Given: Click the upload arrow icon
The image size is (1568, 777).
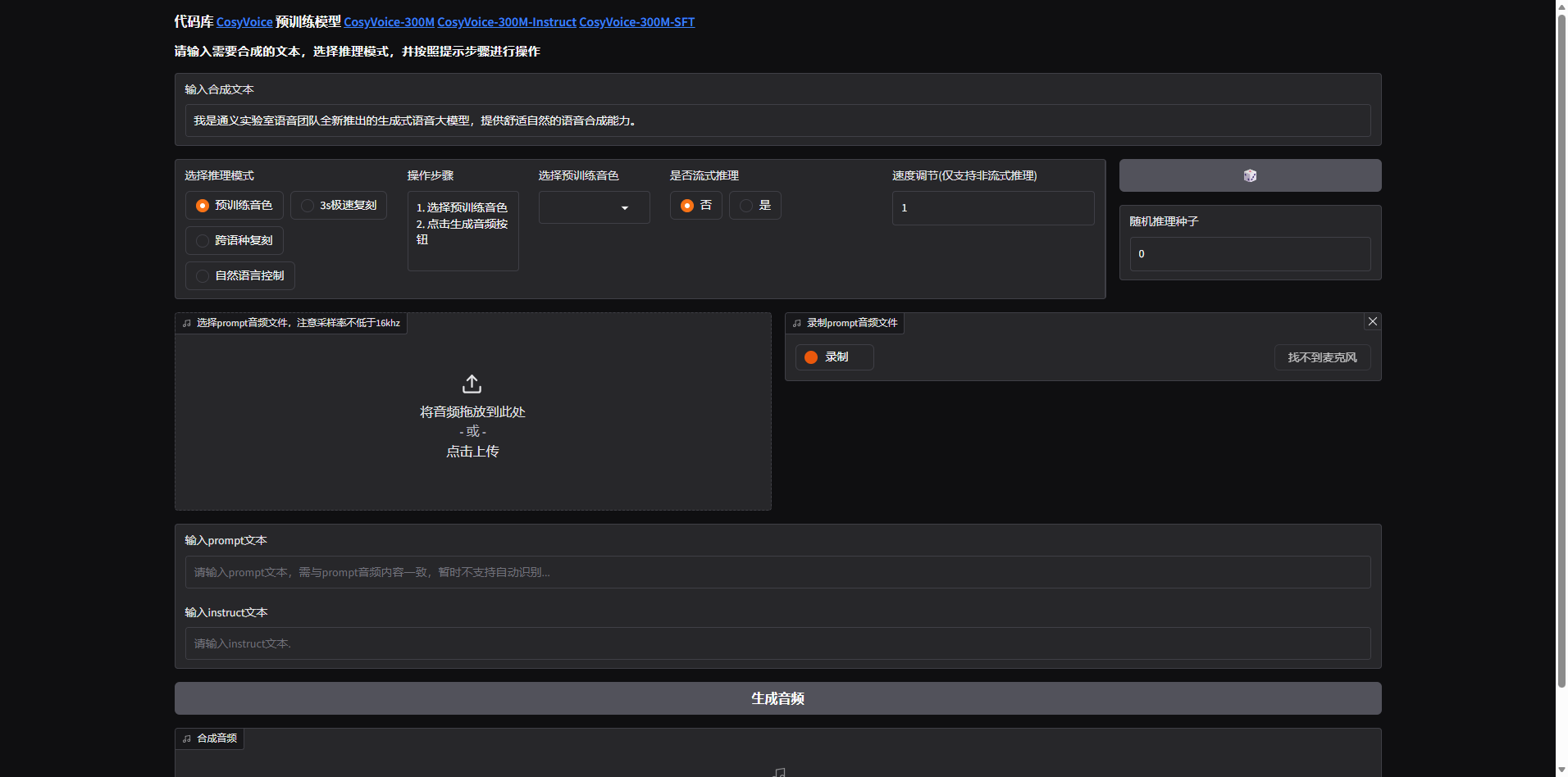Looking at the screenshot, I should 472,384.
